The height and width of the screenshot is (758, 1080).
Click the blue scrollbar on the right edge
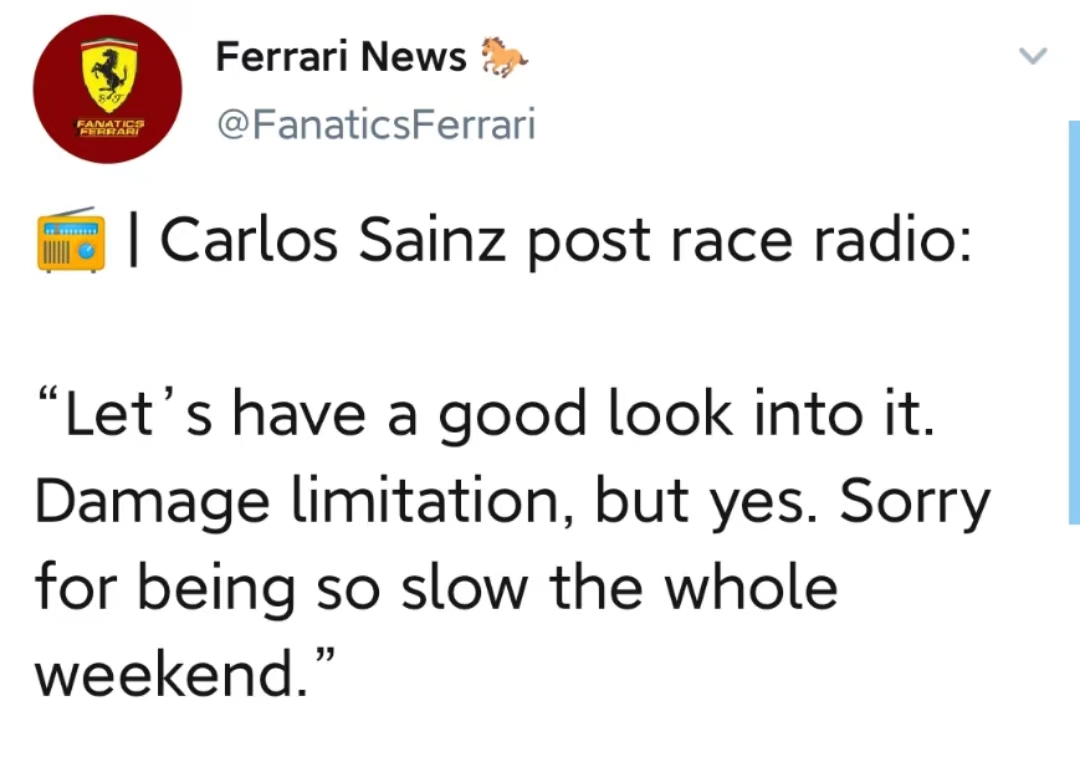click(1074, 322)
